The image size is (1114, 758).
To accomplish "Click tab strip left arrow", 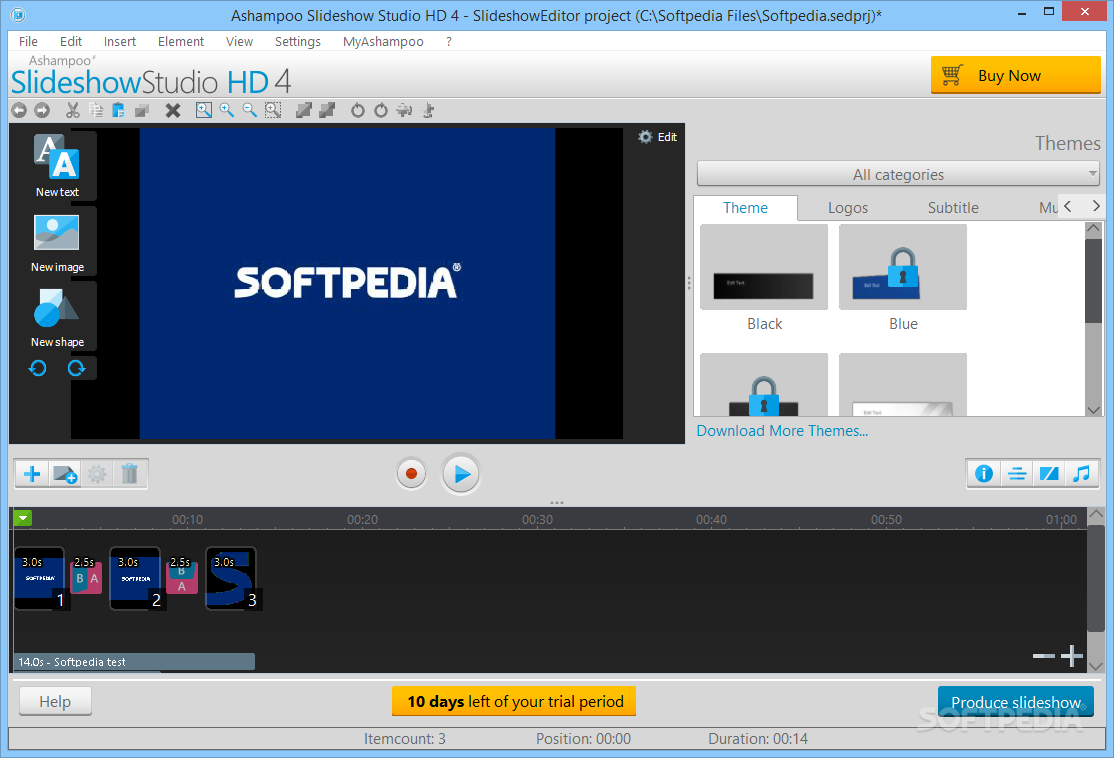I will [x=1068, y=206].
